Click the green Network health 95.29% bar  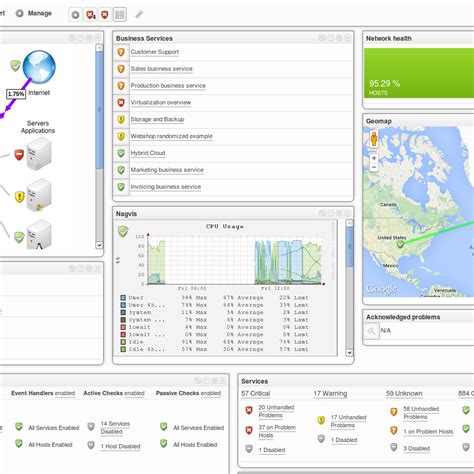coord(419,73)
